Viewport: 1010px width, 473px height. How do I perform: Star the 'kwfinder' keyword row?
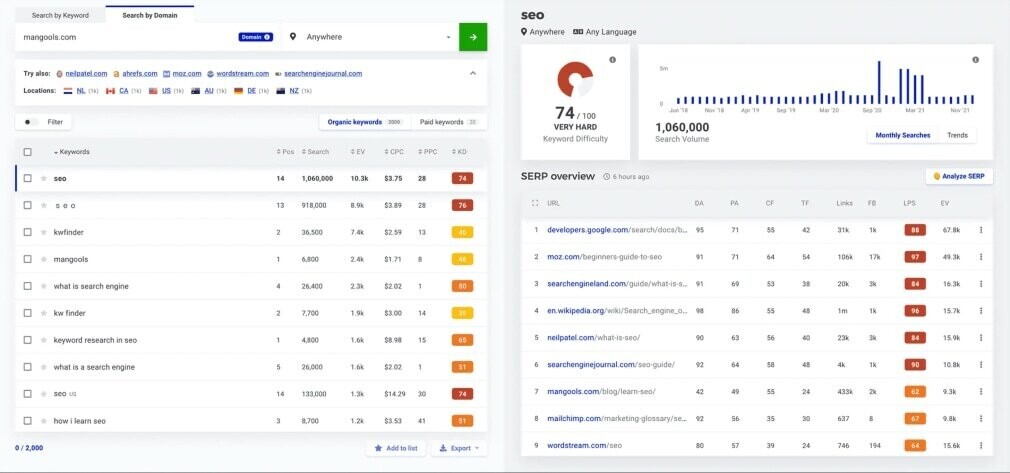44,232
